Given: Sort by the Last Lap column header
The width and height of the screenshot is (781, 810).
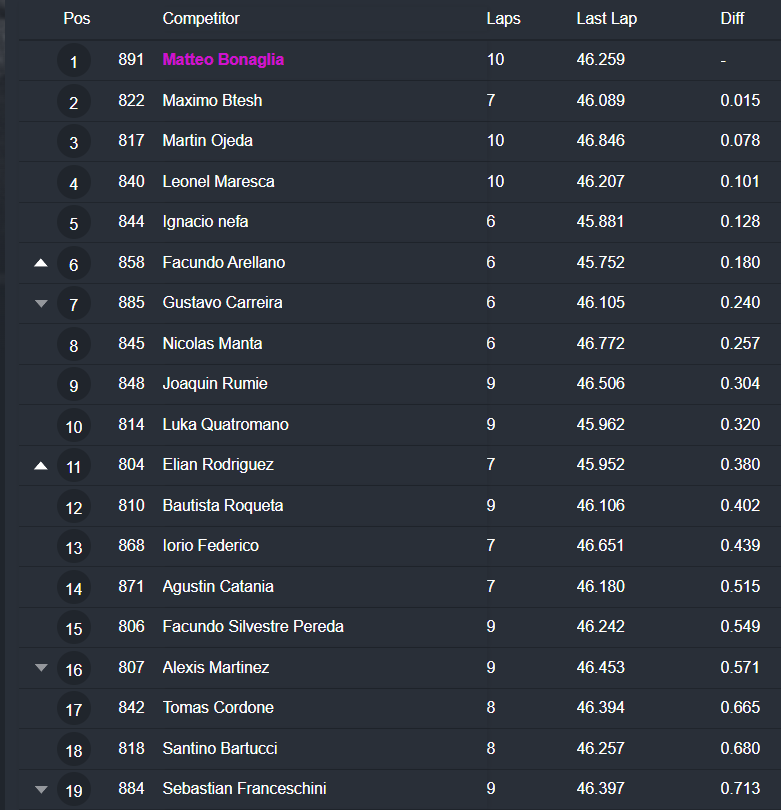Looking at the screenshot, I should pyautogui.click(x=606, y=19).
